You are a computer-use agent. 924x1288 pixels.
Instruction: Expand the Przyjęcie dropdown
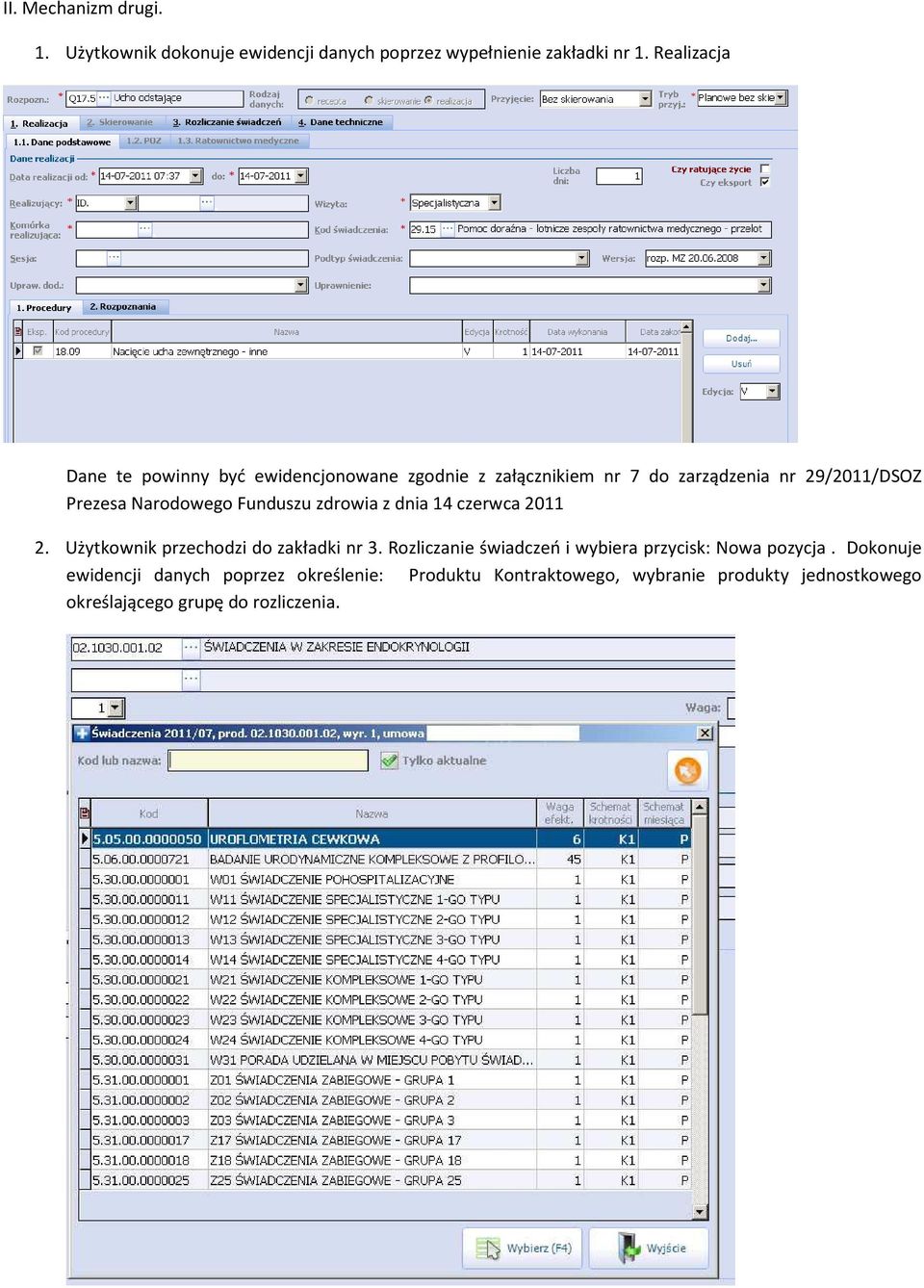click(x=645, y=99)
